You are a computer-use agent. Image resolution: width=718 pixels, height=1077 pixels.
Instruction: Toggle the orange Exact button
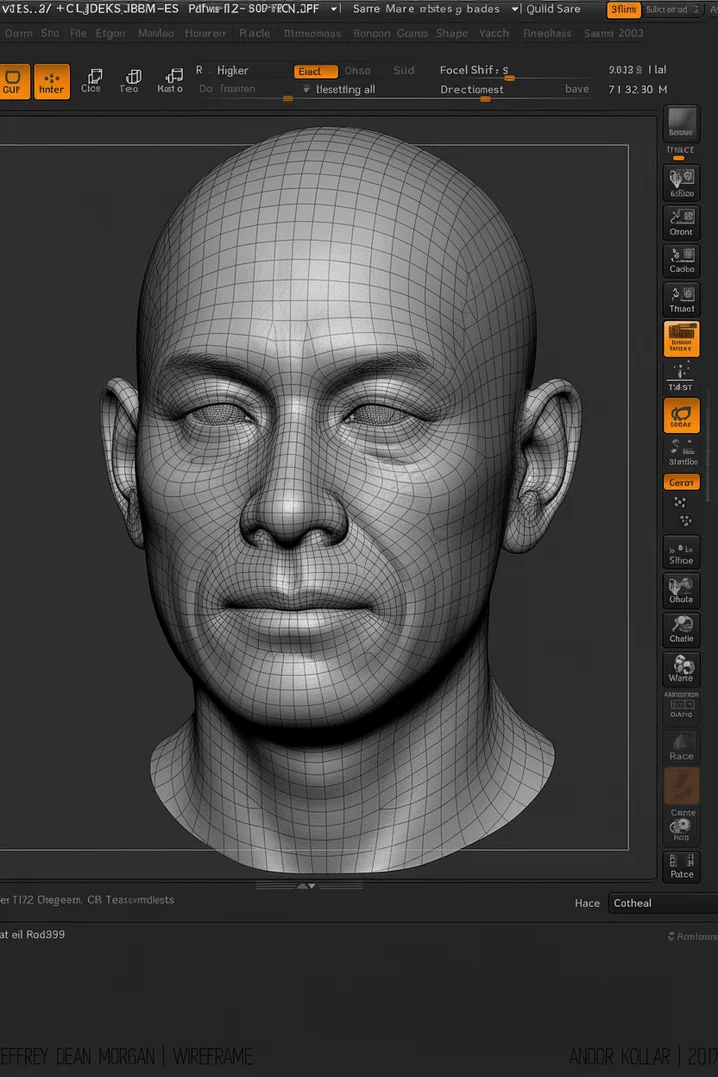[316, 71]
